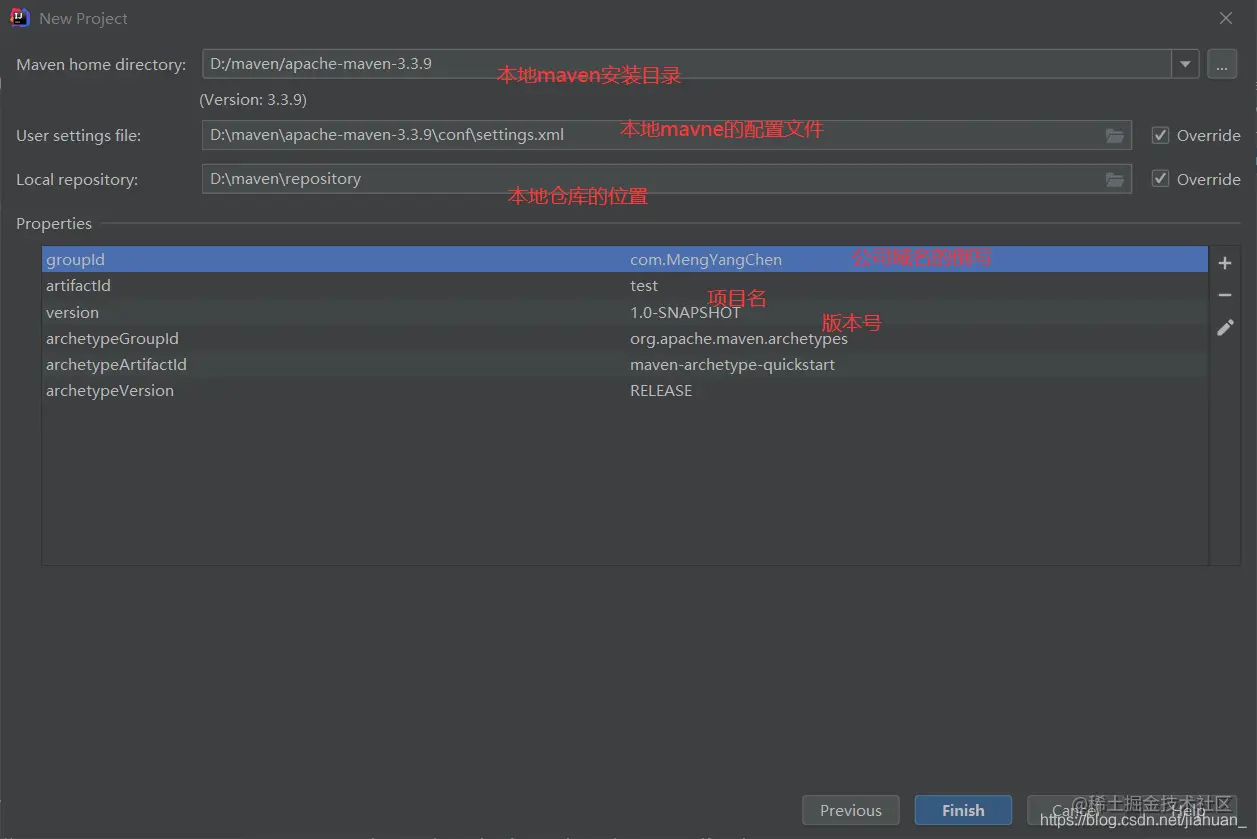Select the archetypeGroupId property row
The image size is (1257, 839).
click(x=625, y=338)
